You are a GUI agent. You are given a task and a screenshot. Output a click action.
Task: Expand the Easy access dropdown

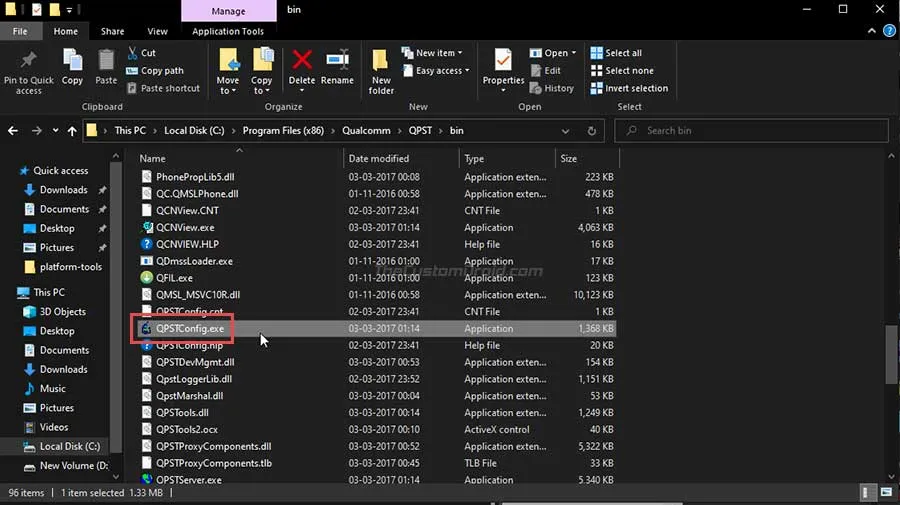click(467, 71)
